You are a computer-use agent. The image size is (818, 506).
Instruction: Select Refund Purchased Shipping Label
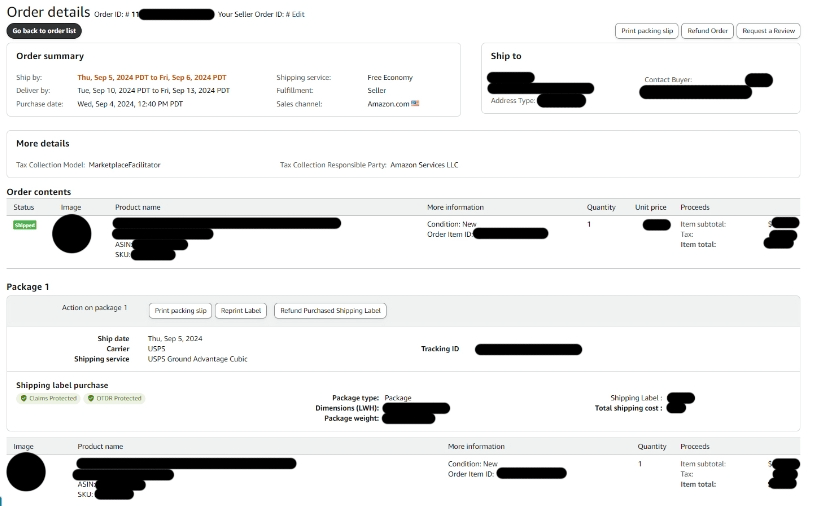pyautogui.click(x=330, y=311)
